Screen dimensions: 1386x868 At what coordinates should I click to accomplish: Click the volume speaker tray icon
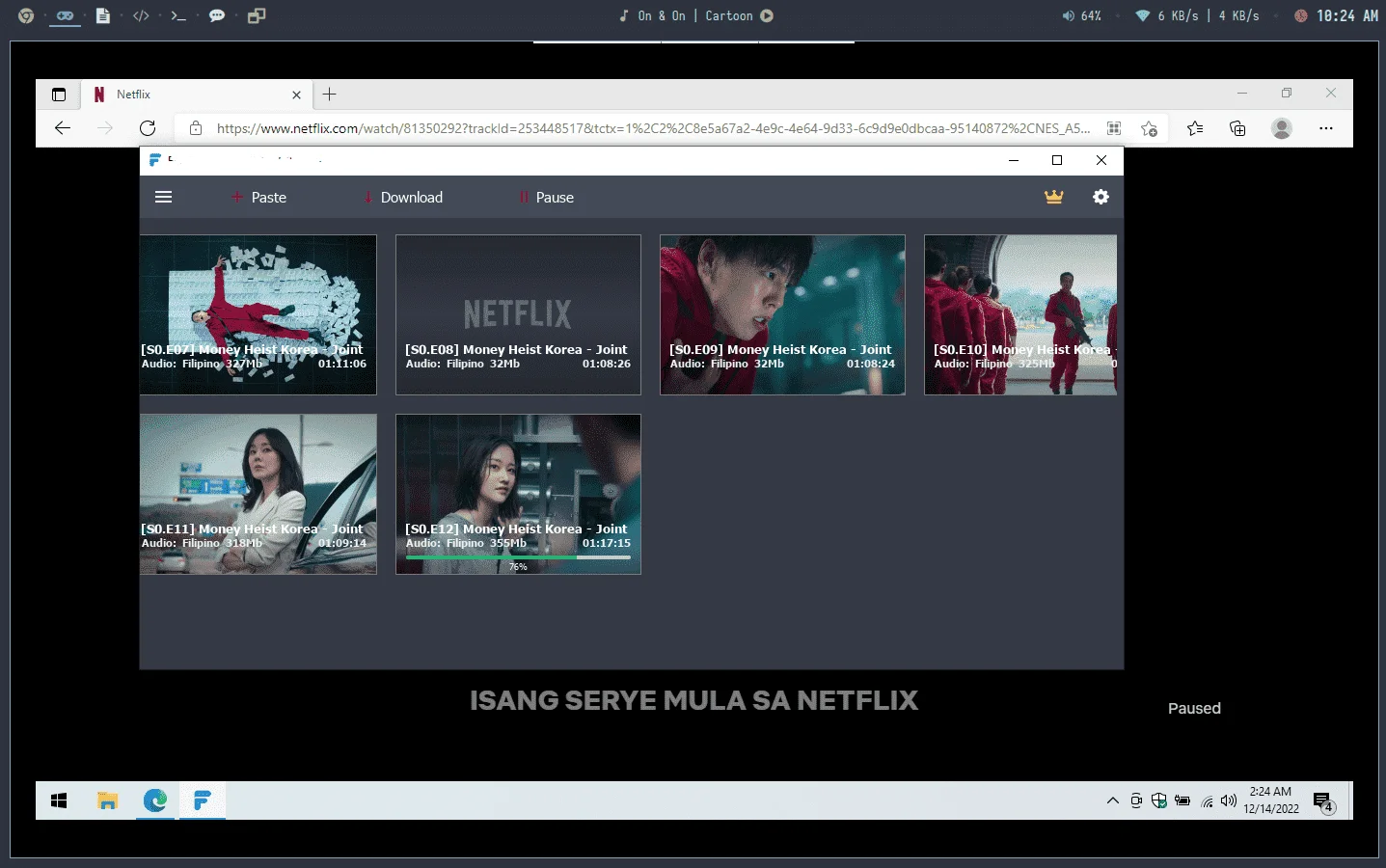[x=1229, y=800]
